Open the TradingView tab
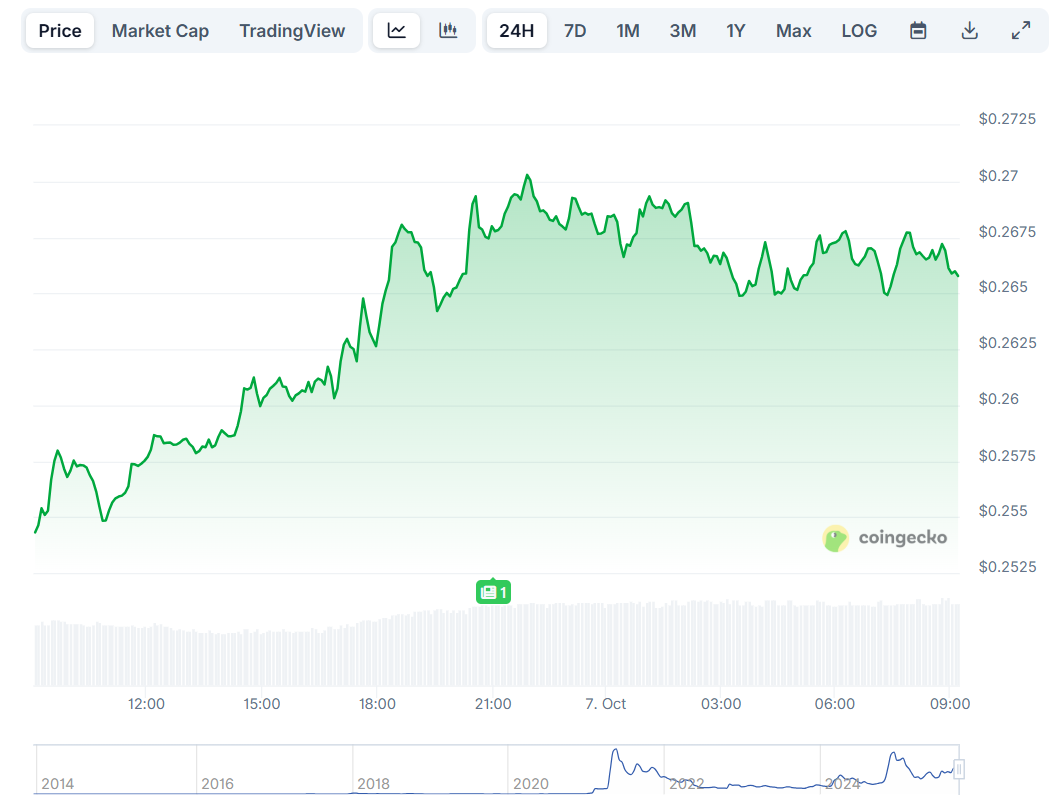Viewport: 1055px width, 808px height. [x=292, y=31]
